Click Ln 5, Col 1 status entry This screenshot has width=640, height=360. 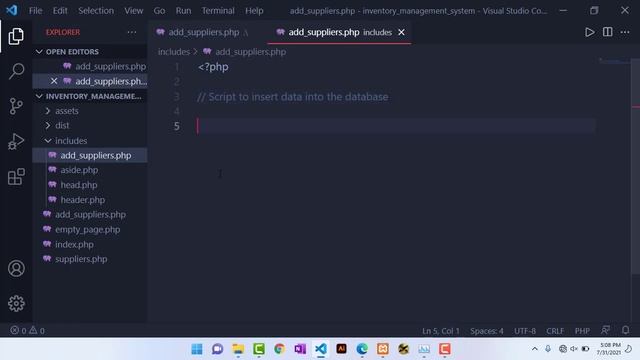click(441, 331)
